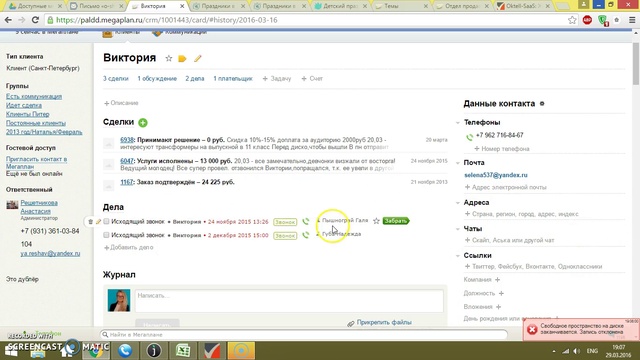Click + Описание to add description
640x360 pixels.
121,103
